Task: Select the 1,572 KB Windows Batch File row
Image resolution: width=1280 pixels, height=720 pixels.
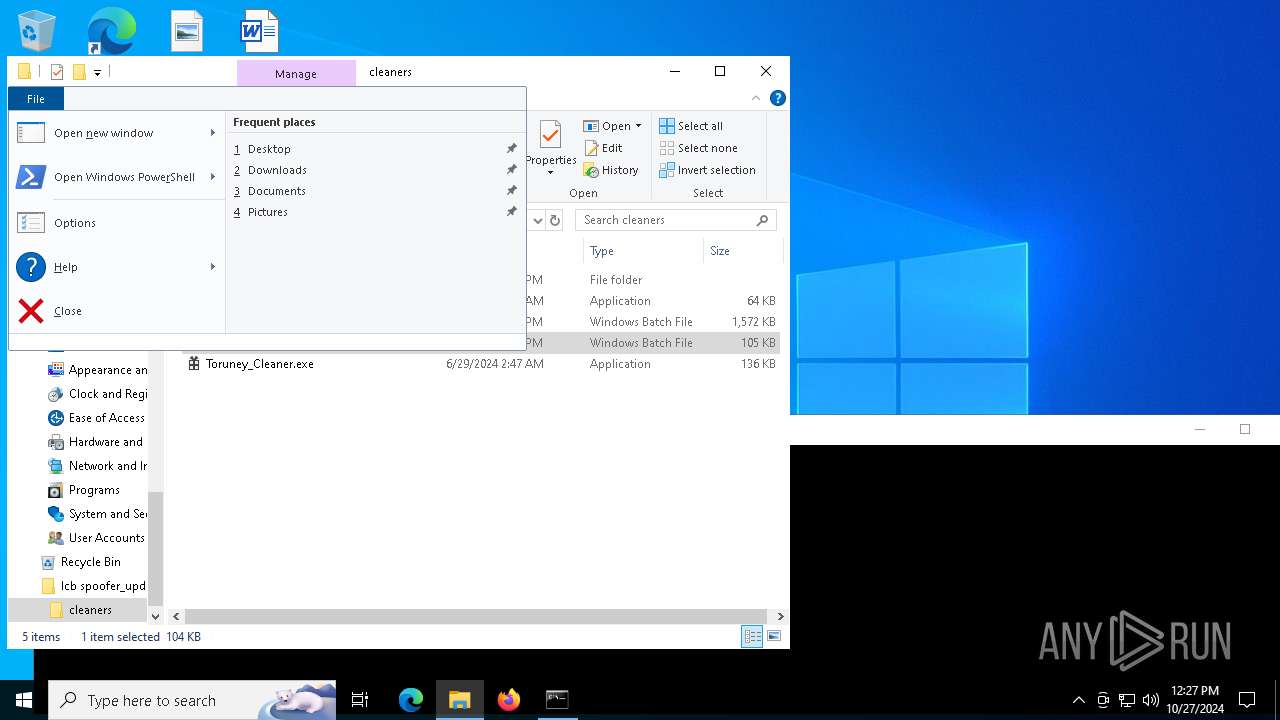Action: click(653, 322)
